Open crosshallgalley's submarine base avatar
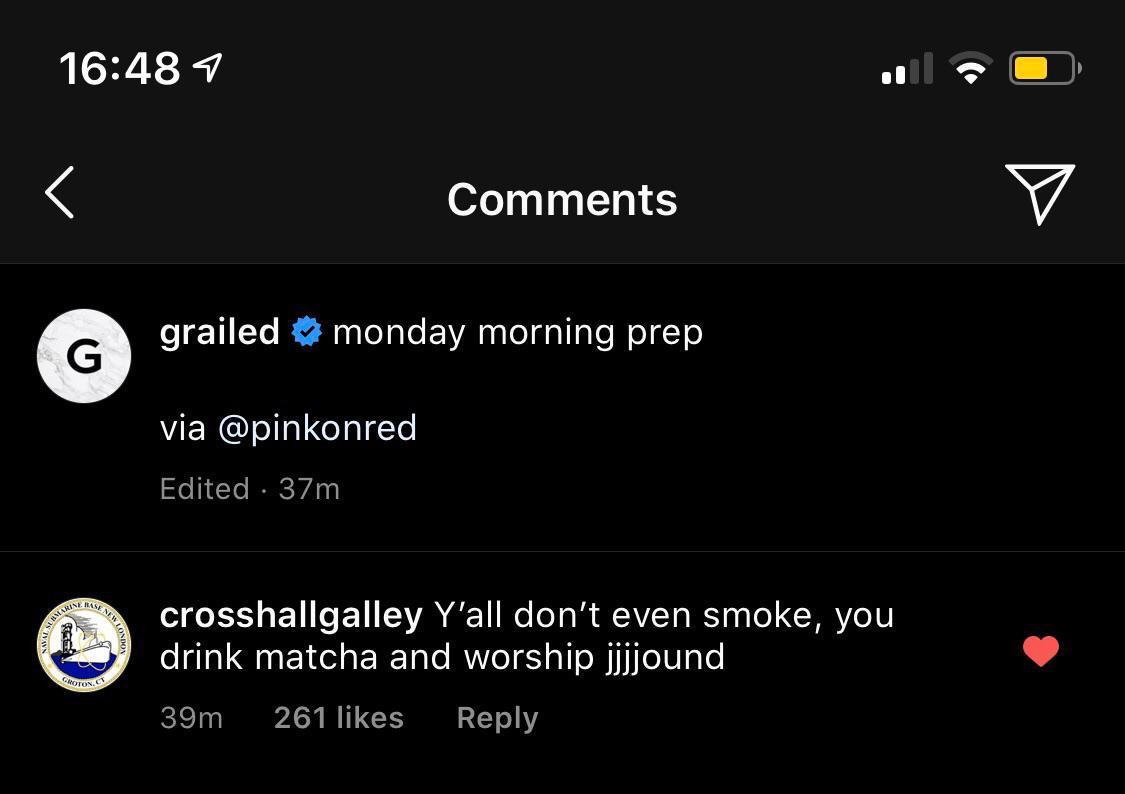The width and height of the screenshot is (1125, 794). (84, 644)
